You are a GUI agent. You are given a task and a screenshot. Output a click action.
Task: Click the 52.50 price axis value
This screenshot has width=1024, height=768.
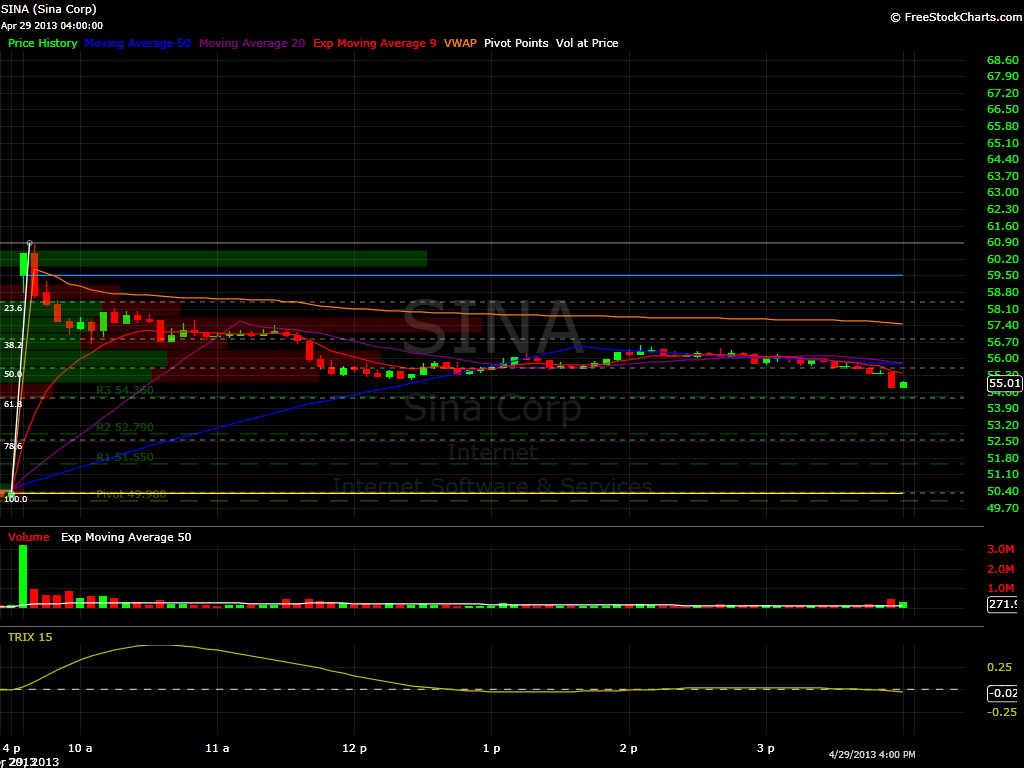coord(1002,441)
